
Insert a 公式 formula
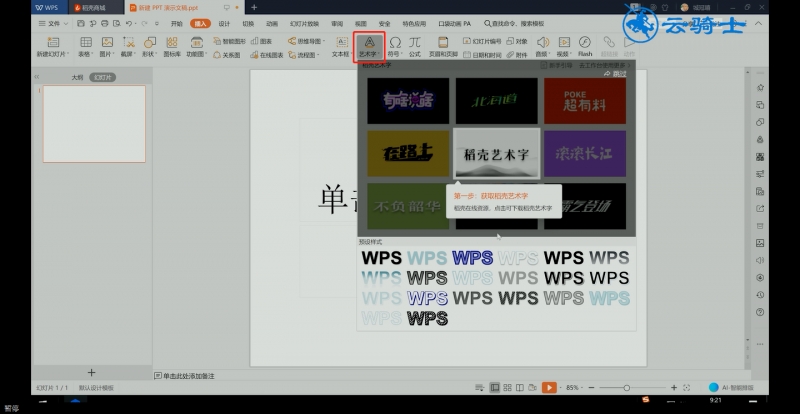[414, 46]
